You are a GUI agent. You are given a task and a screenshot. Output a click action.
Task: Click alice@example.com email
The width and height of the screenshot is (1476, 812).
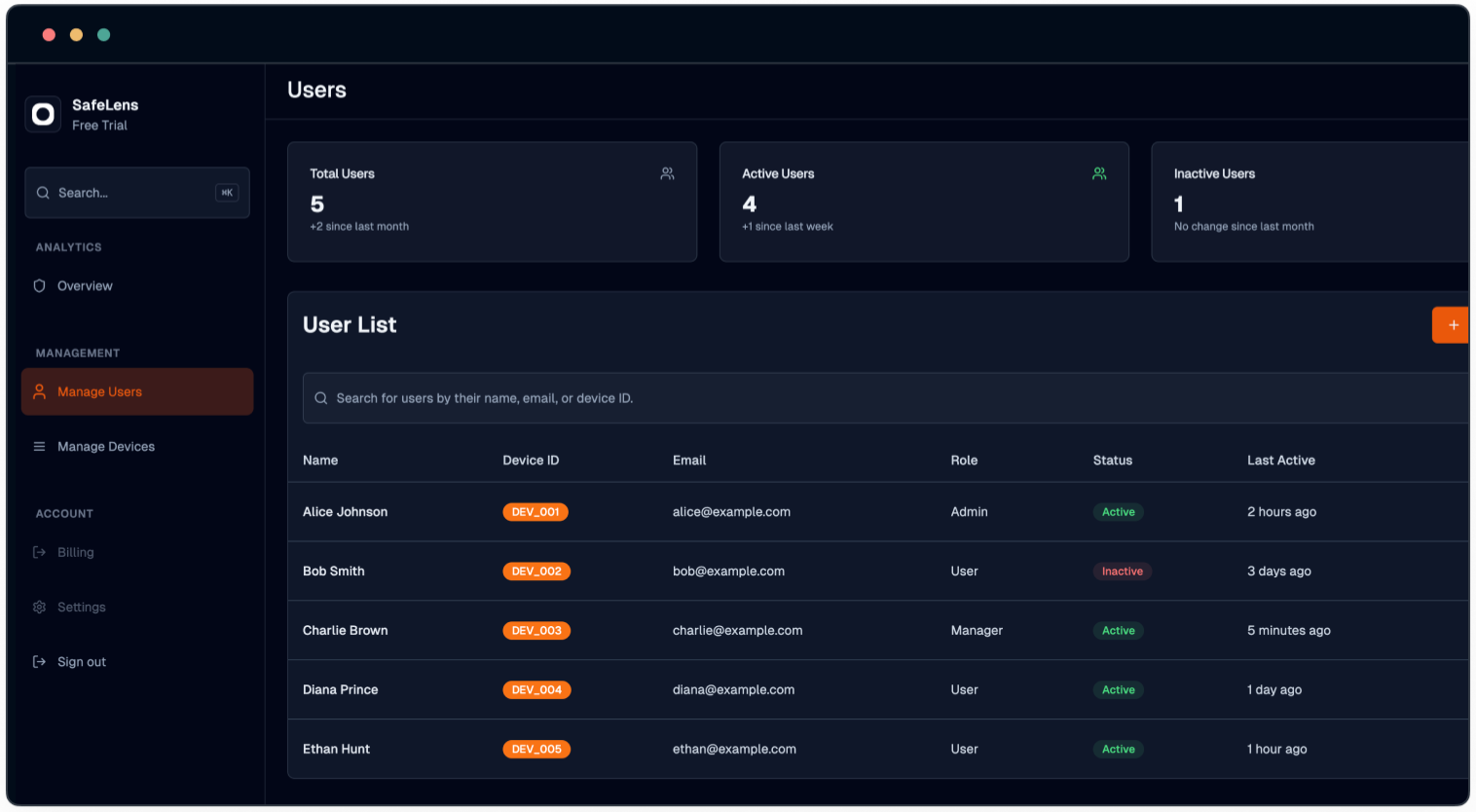(731, 512)
